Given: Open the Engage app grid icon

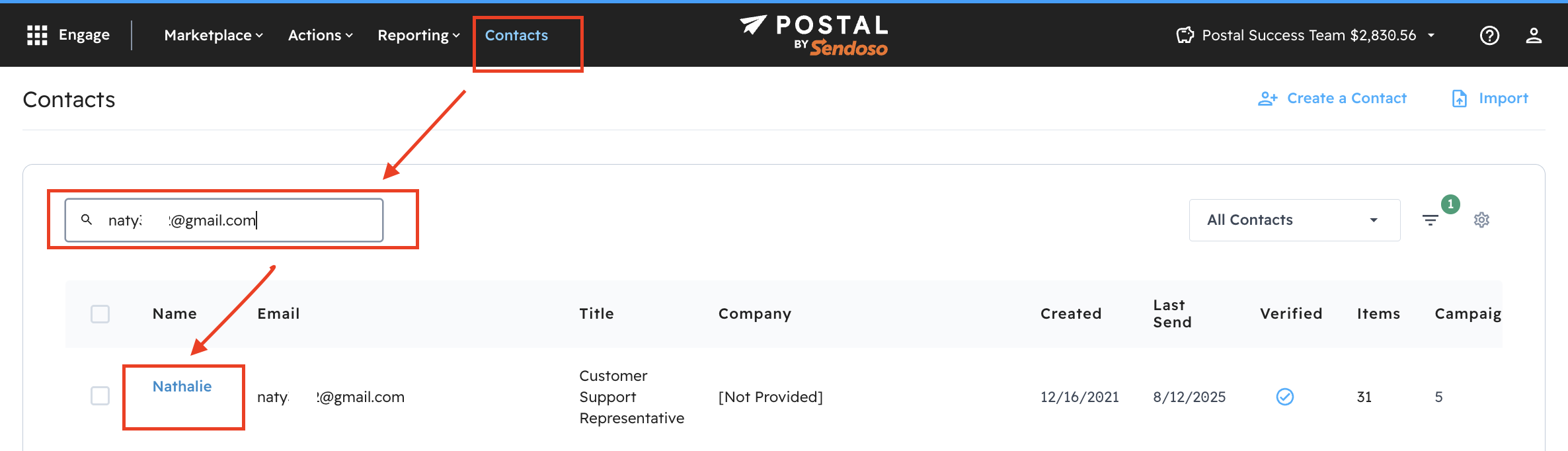Looking at the screenshot, I should tap(37, 35).
